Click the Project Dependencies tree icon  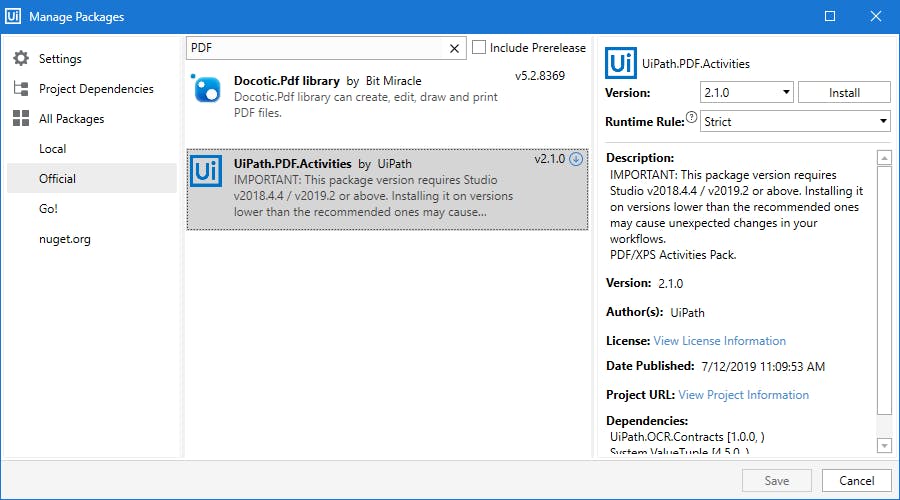[x=21, y=88]
